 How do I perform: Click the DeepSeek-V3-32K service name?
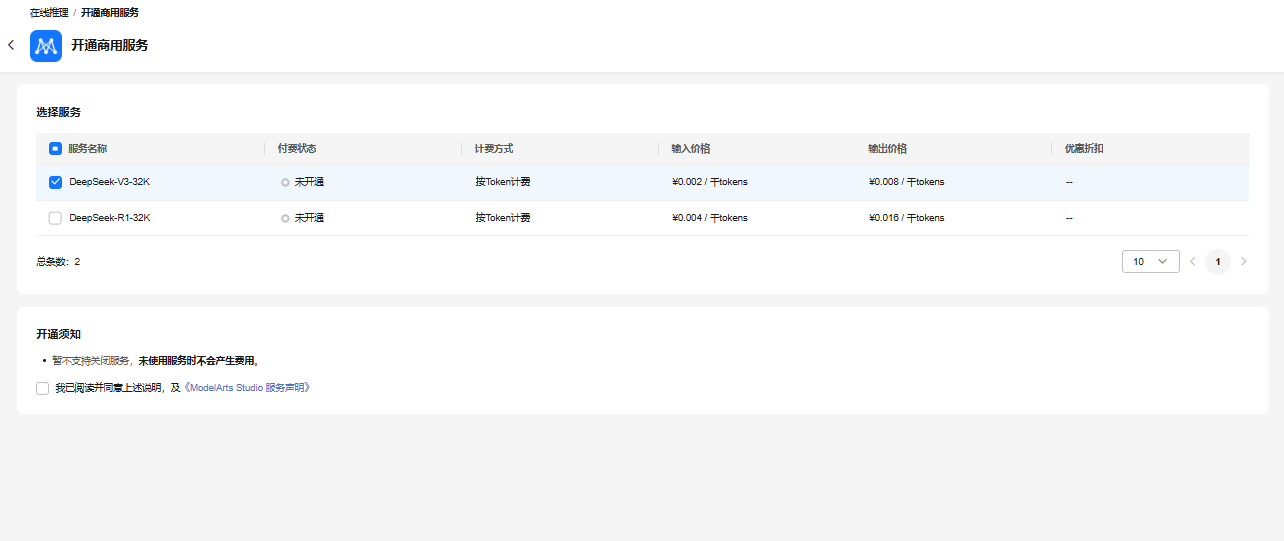click(x=110, y=182)
